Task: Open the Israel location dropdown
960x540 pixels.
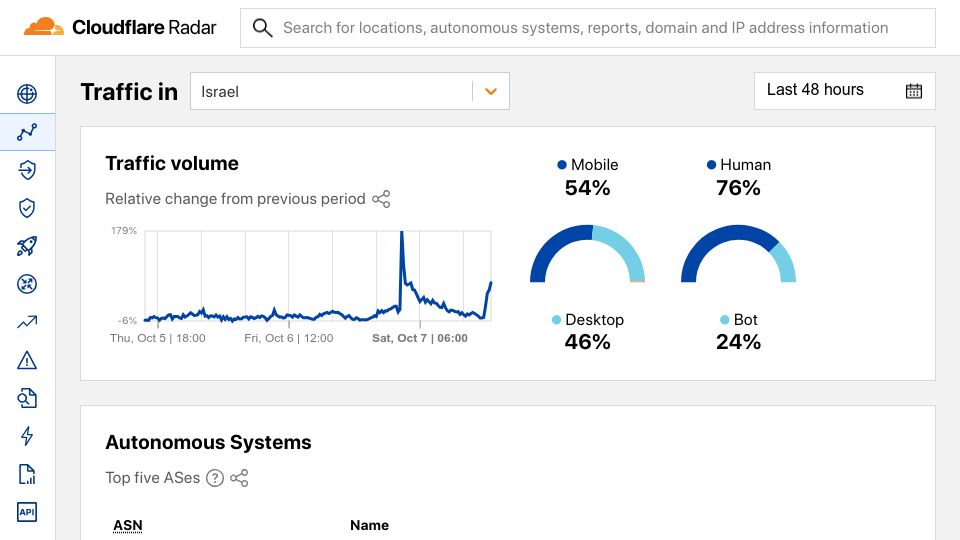Action: click(x=350, y=91)
